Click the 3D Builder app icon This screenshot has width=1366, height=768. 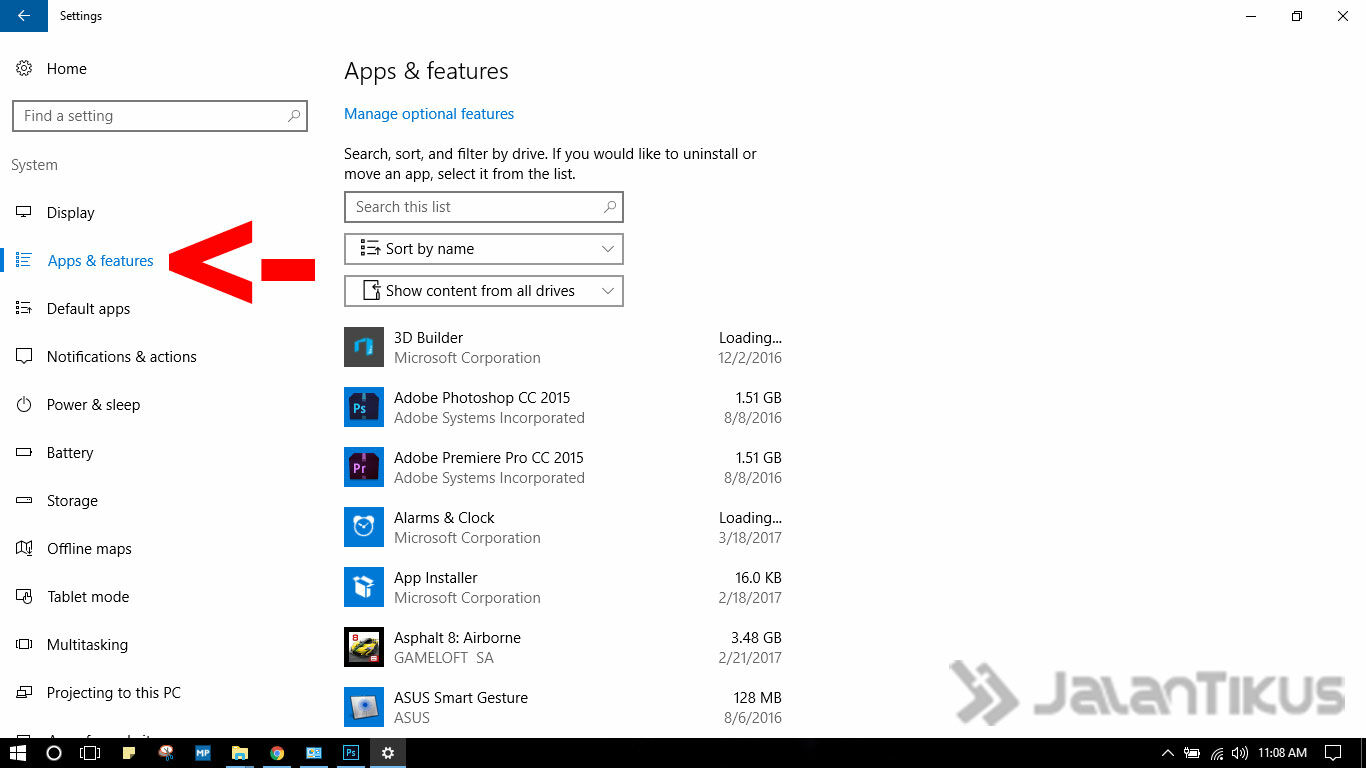click(x=364, y=347)
